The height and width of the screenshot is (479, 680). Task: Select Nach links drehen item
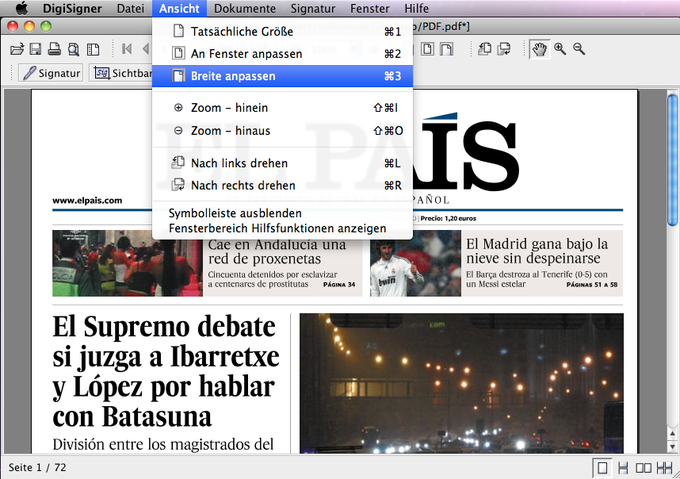[x=282, y=163]
